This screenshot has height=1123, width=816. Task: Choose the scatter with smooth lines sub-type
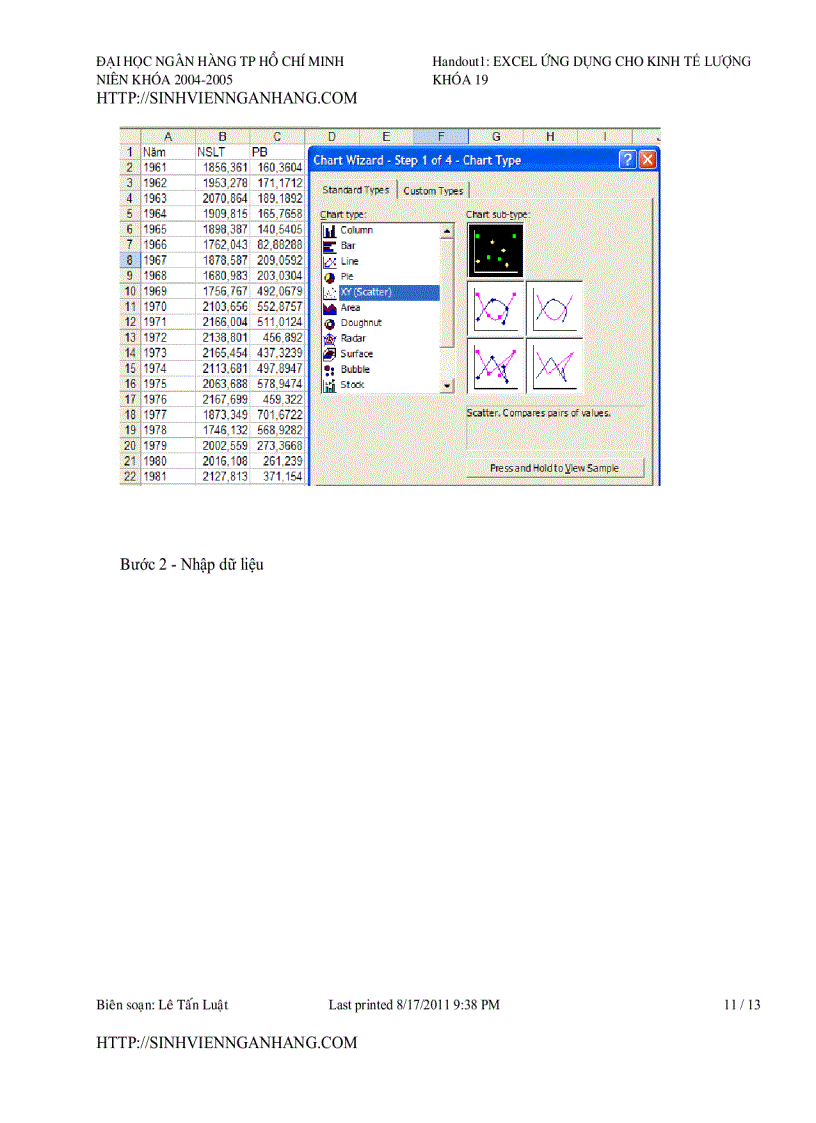pos(495,309)
